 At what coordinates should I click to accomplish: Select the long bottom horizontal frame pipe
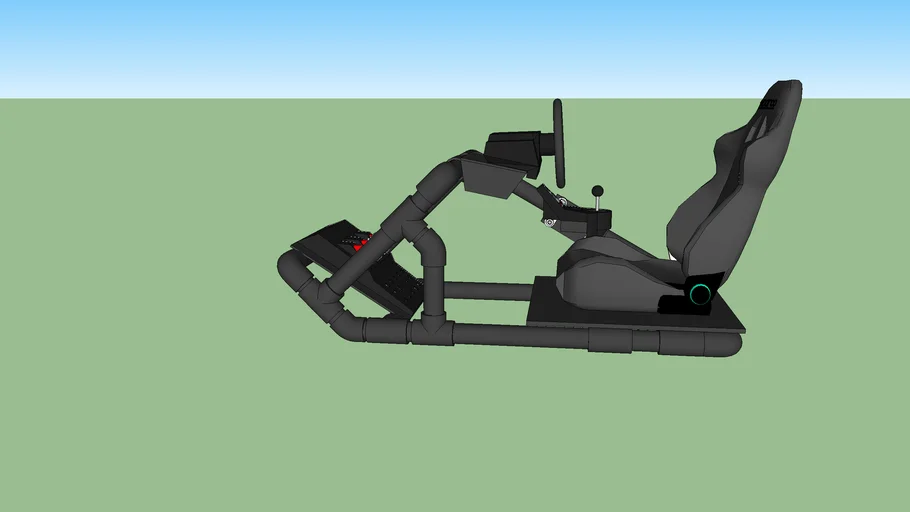(520, 335)
